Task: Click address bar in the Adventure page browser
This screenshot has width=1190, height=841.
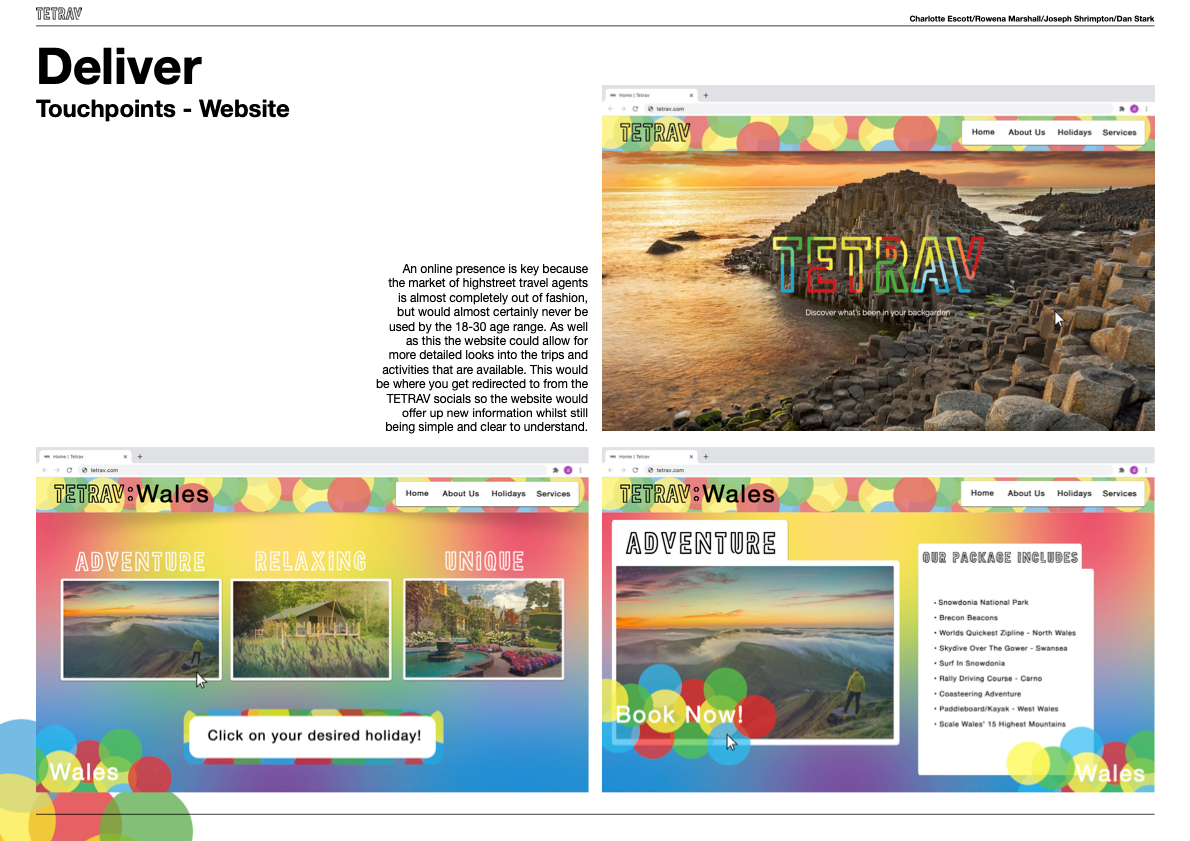Action: pos(878,471)
